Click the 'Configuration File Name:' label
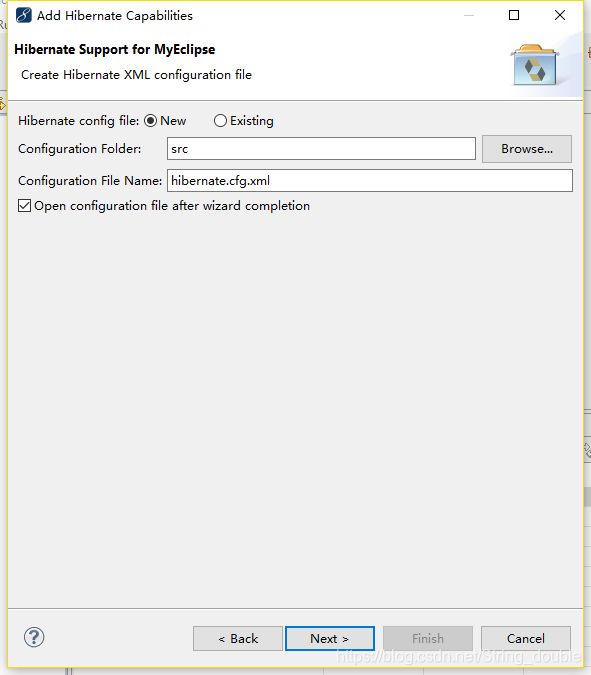This screenshot has width=591, height=675. (x=90, y=181)
